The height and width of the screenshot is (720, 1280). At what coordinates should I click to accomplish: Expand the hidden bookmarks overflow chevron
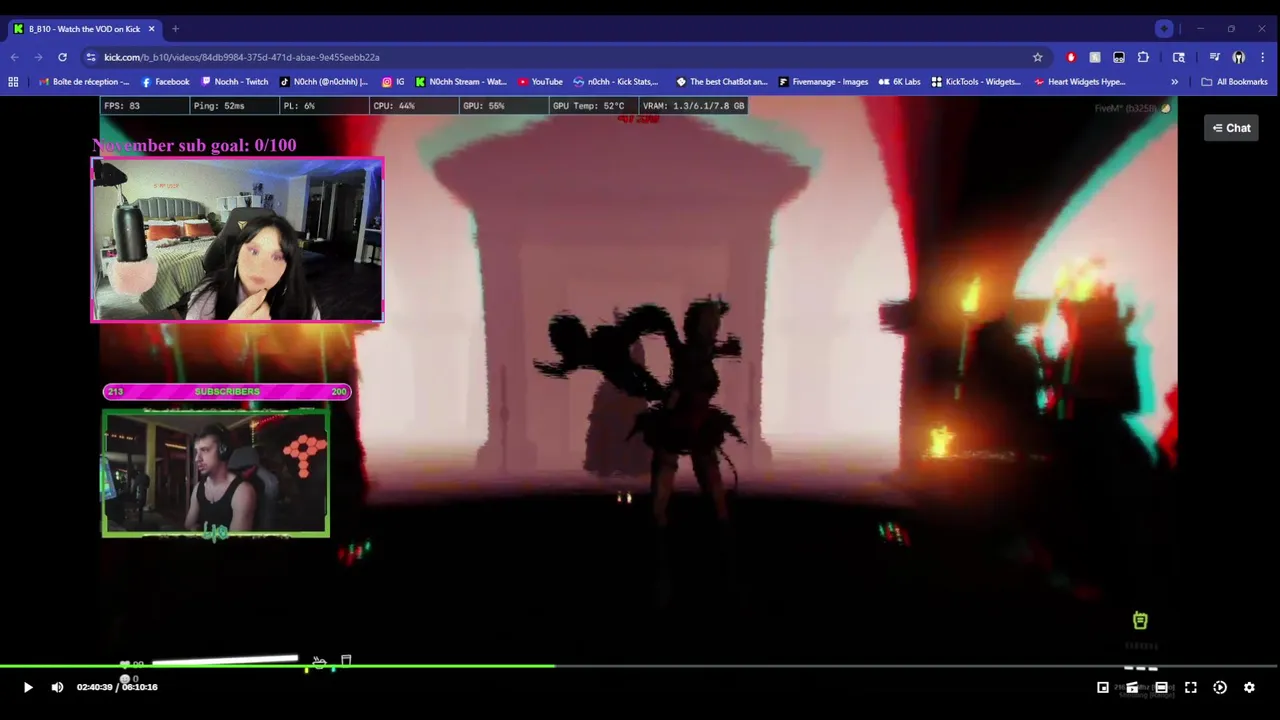[x=1174, y=82]
